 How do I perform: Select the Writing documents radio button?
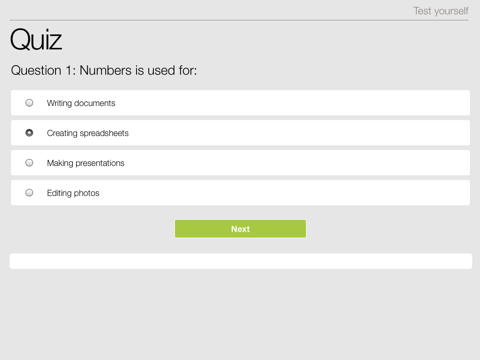(29, 103)
